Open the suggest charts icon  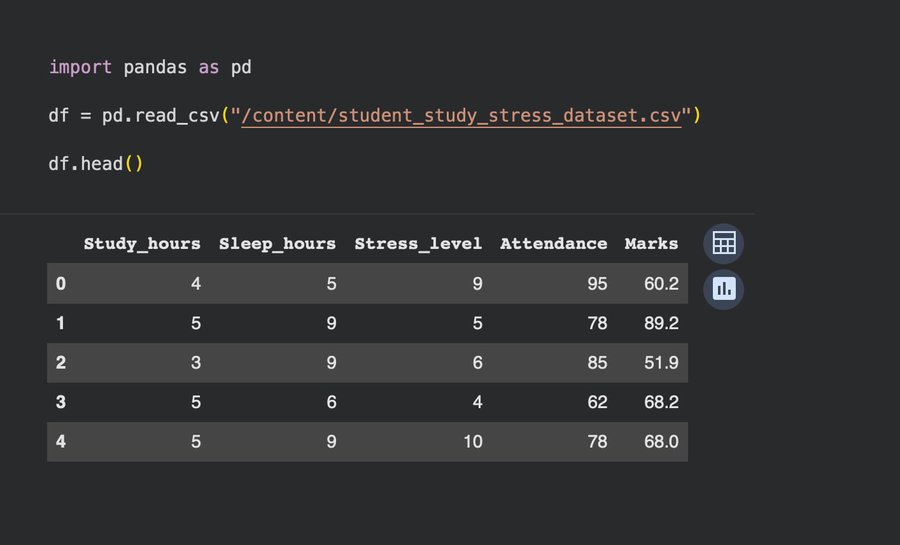[723, 290]
